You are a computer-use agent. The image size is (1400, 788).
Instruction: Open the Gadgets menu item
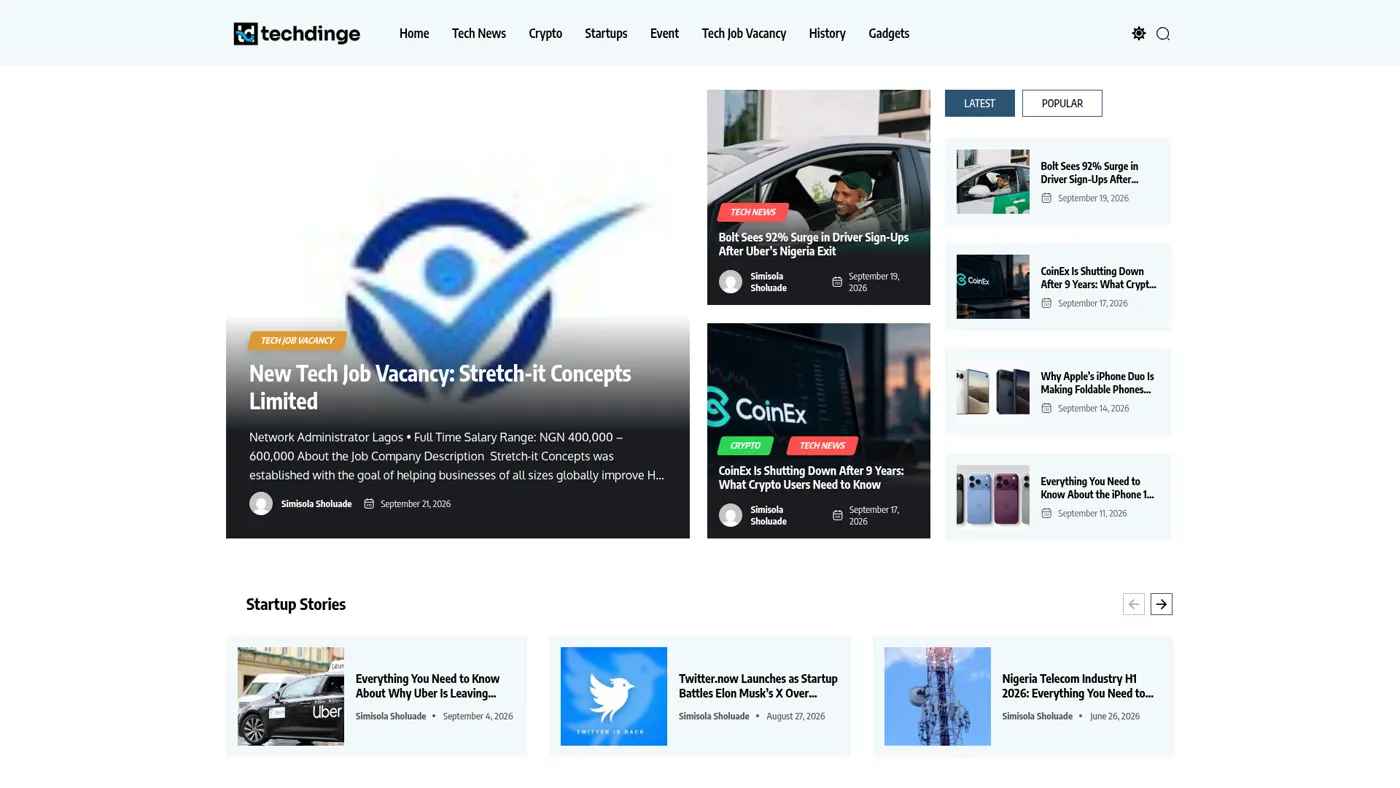[x=889, y=33]
